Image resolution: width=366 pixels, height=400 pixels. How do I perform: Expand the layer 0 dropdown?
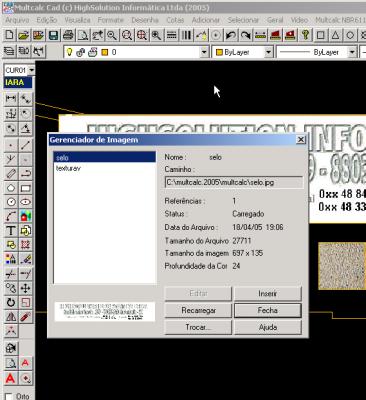(204, 52)
